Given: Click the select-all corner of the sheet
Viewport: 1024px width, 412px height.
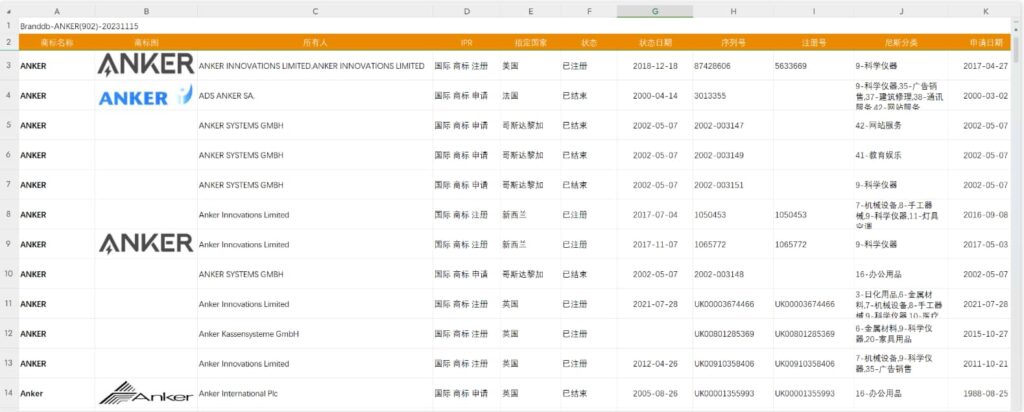Looking at the screenshot, I should pos(8,11).
